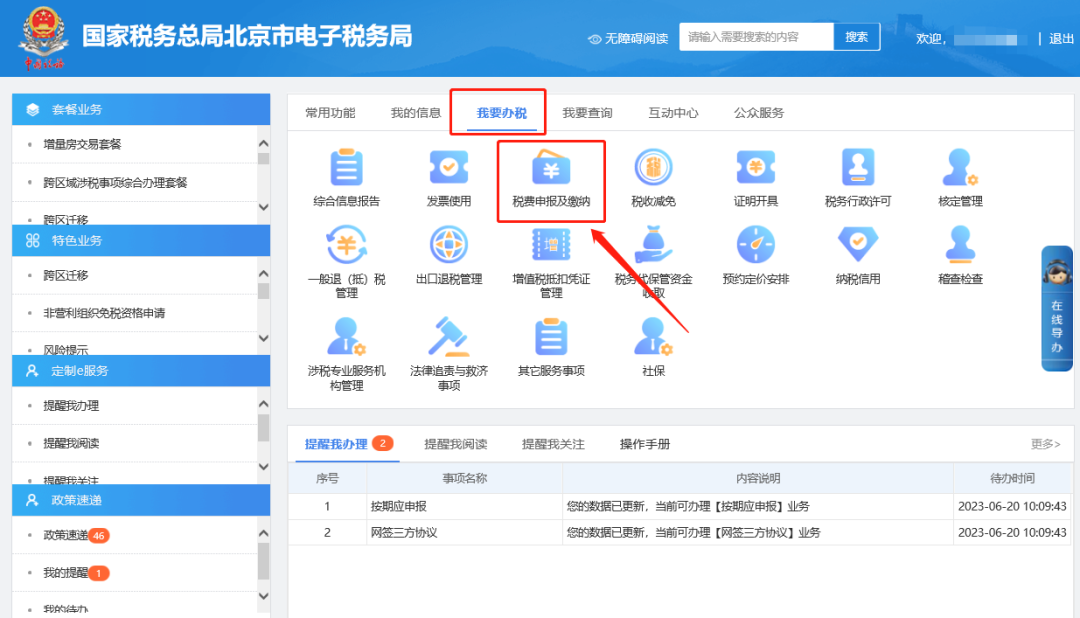Open 发票使用 icon
This screenshot has width=1080, height=618.
[448, 167]
